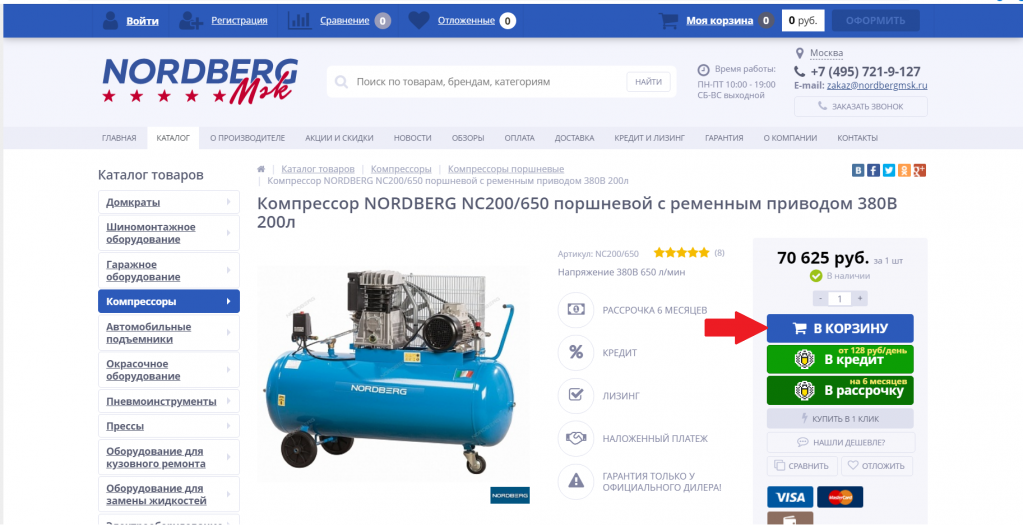Screen dimensions: 1023x525
Task: Open the percent Кредит icon
Action: tap(575, 352)
